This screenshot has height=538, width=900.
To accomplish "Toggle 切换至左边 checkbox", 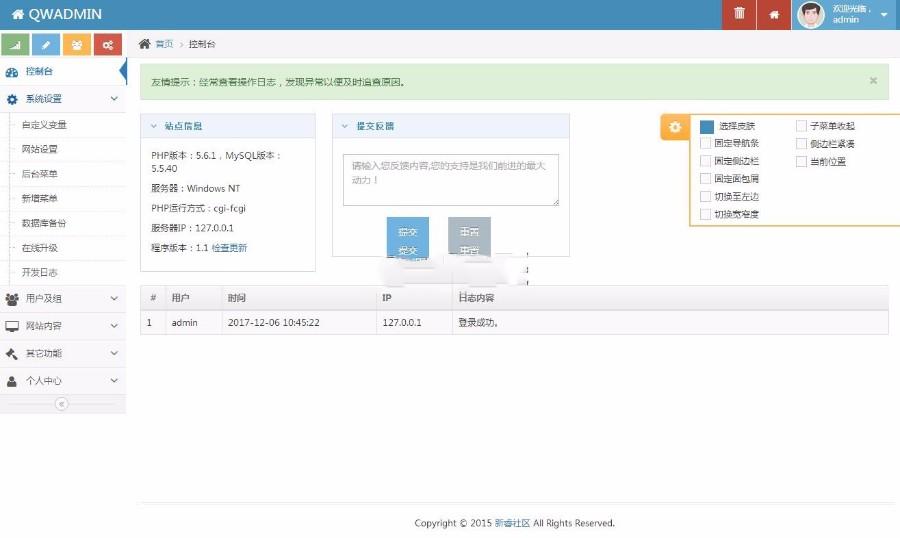I will [706, 196].
